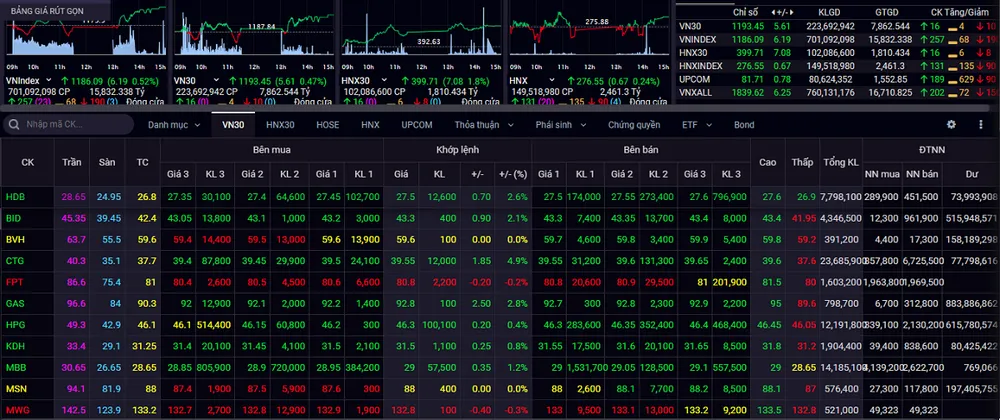Image resolution: width=1000 pixels, height=420 pixels.
Task: Go to the Bond tab
Action: [744, 125]
